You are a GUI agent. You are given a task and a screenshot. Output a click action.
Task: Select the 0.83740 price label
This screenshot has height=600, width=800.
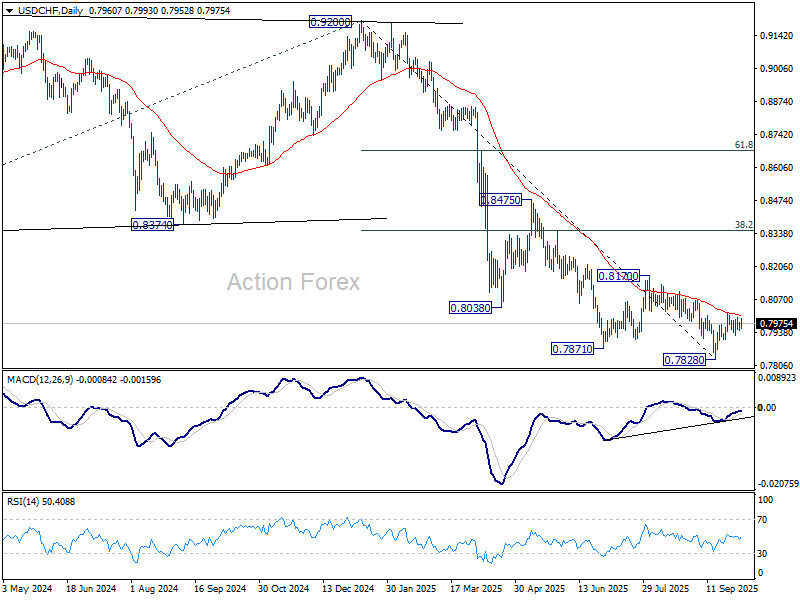pyautogui.click(x=153, y=224)
